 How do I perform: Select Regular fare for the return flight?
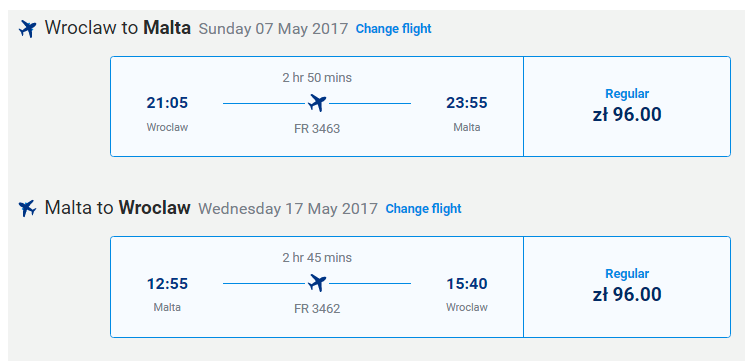tap(627, 287)
